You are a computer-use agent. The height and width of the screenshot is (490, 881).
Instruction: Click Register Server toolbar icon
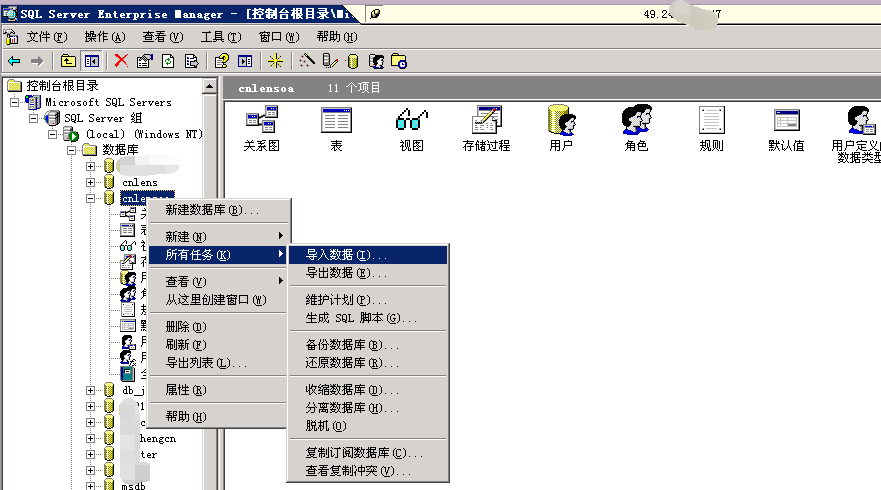coord(330,61)
